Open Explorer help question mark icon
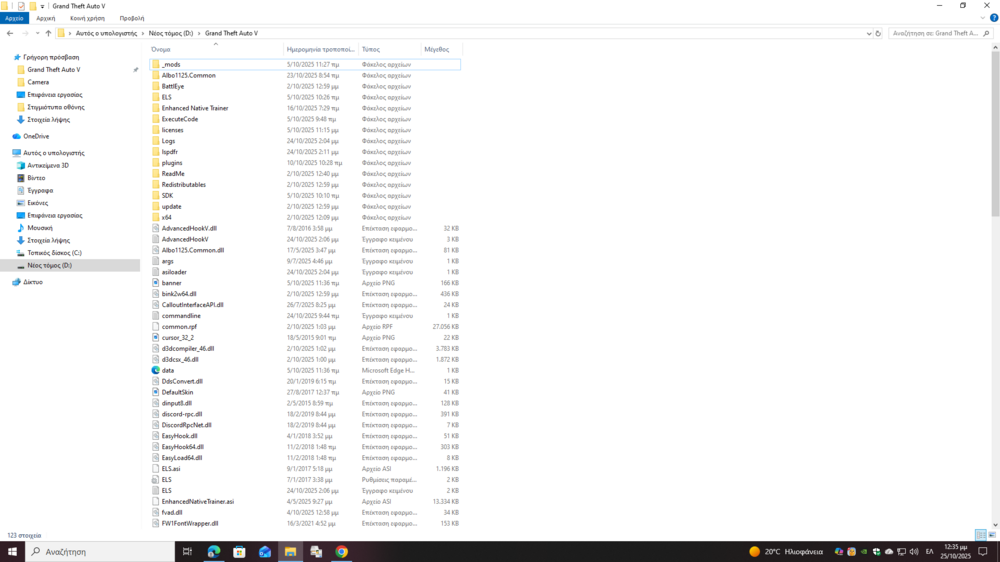The image size is (1000, 562). [994, 18]
